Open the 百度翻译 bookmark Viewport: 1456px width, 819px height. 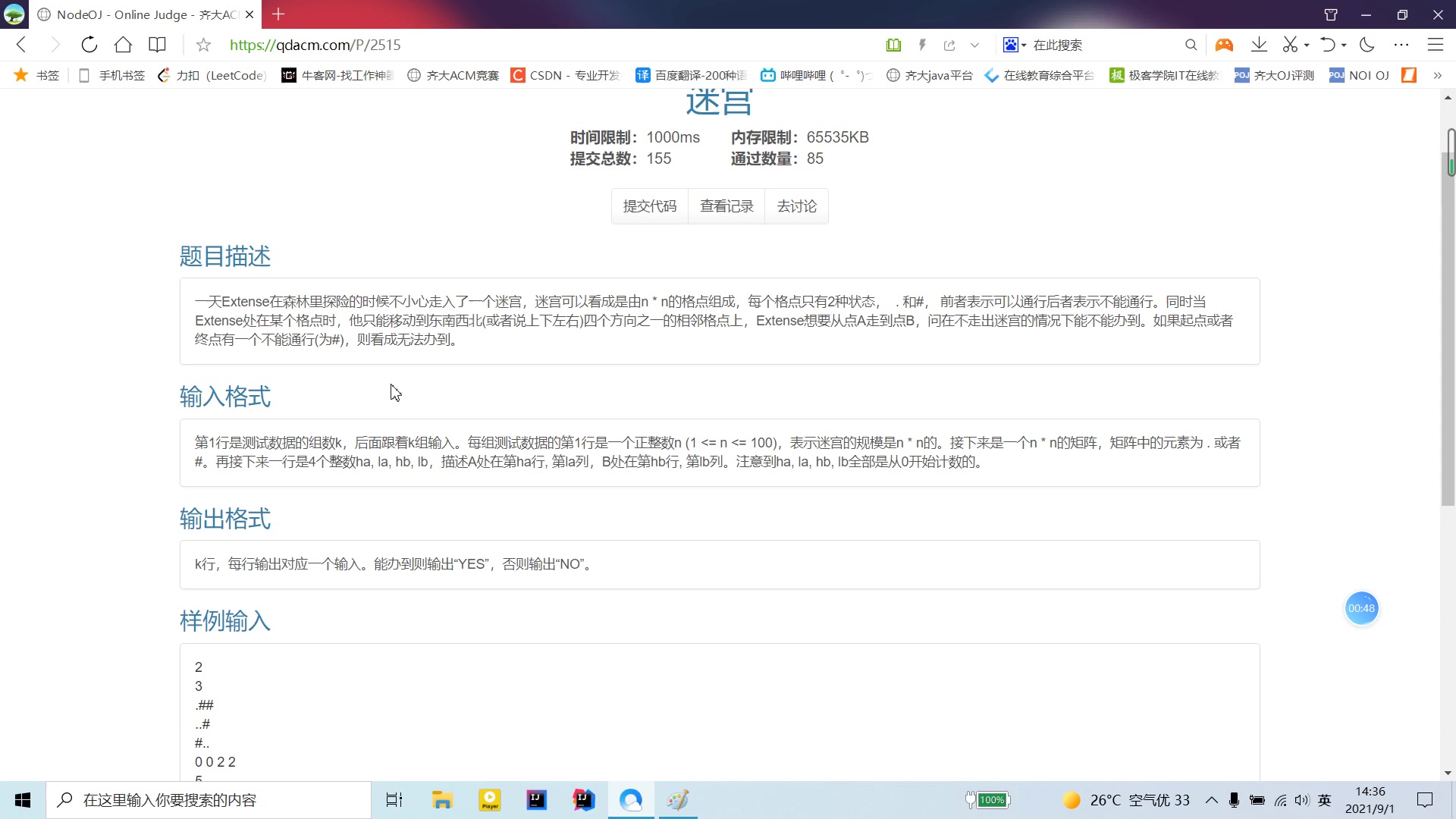click(691, 75)
